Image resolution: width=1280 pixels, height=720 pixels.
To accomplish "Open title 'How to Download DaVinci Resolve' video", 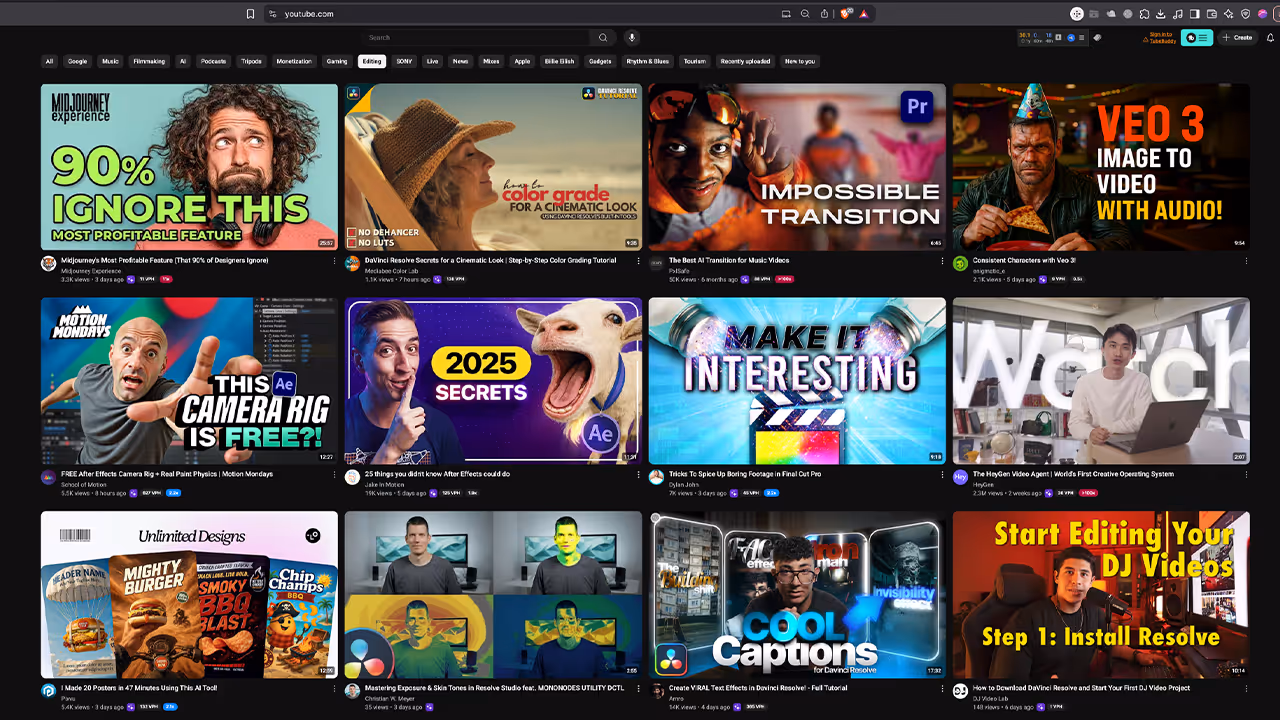I will (1082, 688).
